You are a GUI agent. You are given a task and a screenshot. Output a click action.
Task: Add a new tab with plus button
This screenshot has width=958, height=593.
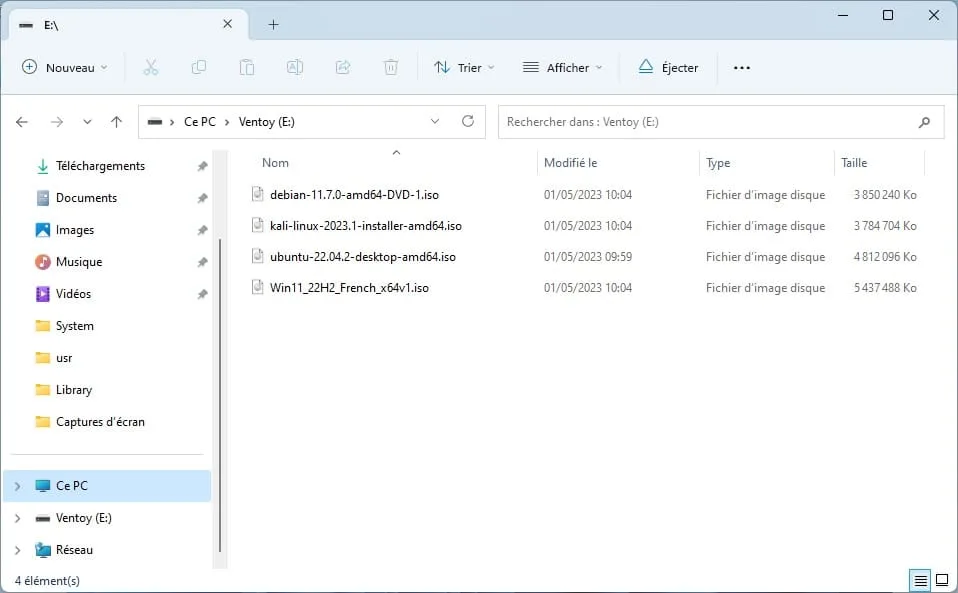coord(274,24)
